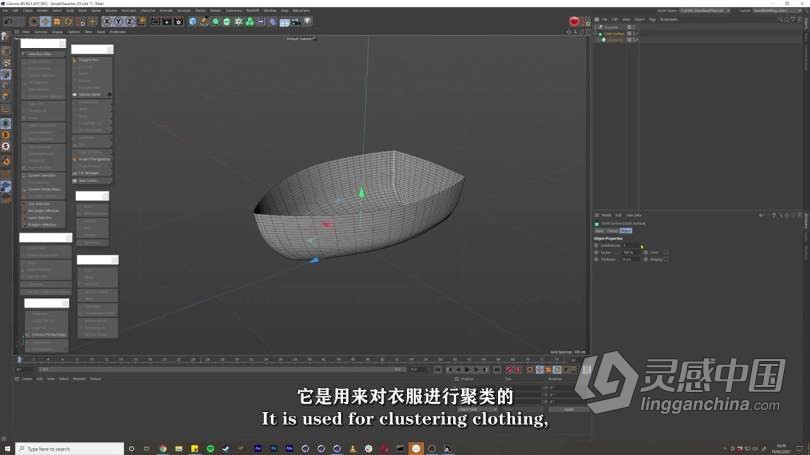Click Polygon Pen in floating menu
Viewport: 810px width, 455px height.
pos(89,60)
